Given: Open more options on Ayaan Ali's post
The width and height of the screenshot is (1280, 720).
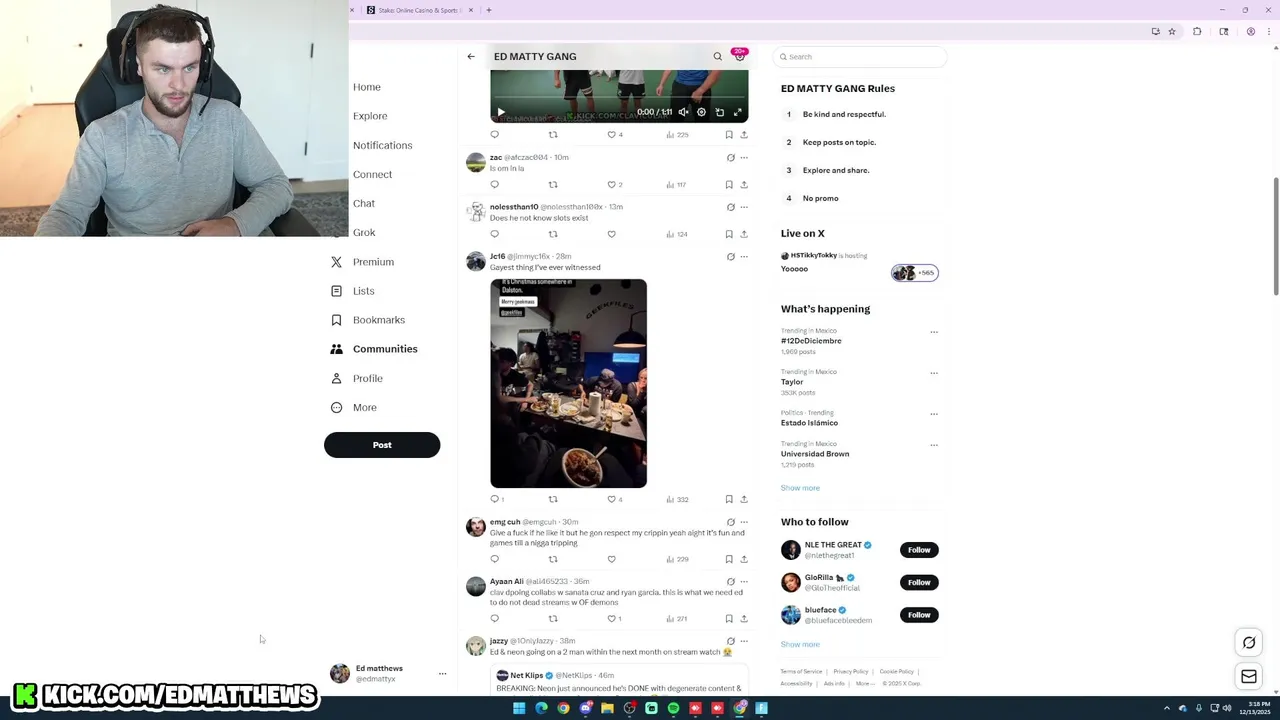Looking at the screenshot, I should [744, 581].
